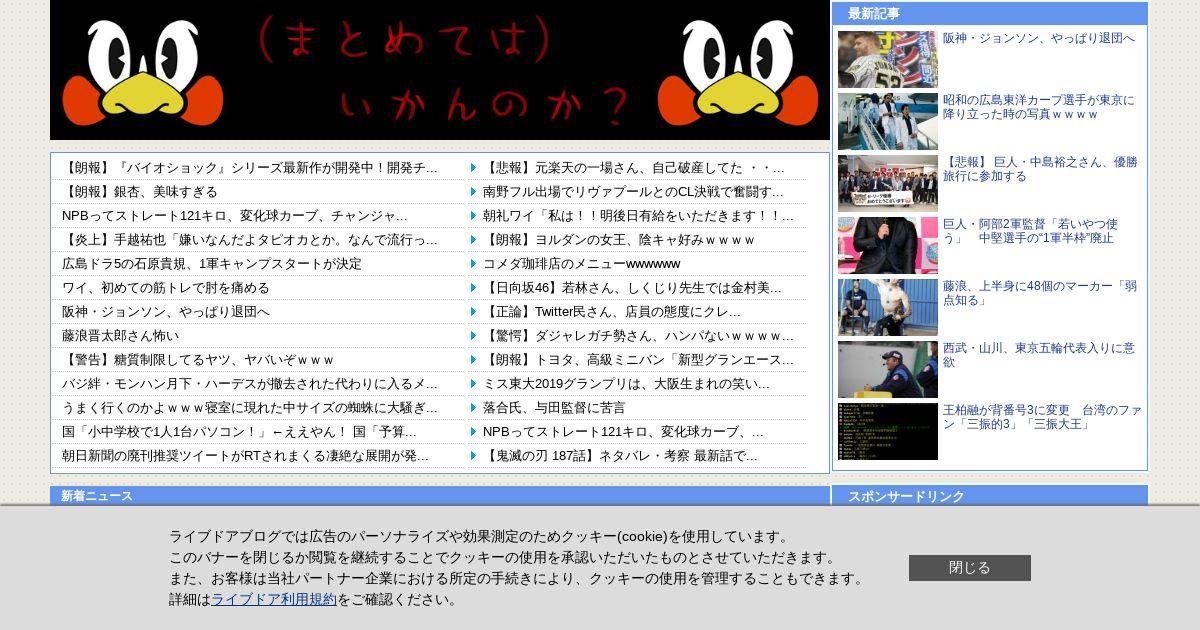The height and width of the screenshot is (630, 1200).
Task: Open thumbnail for 昭和の広島東洋カープ選手 article
Action: pos(888,121)
